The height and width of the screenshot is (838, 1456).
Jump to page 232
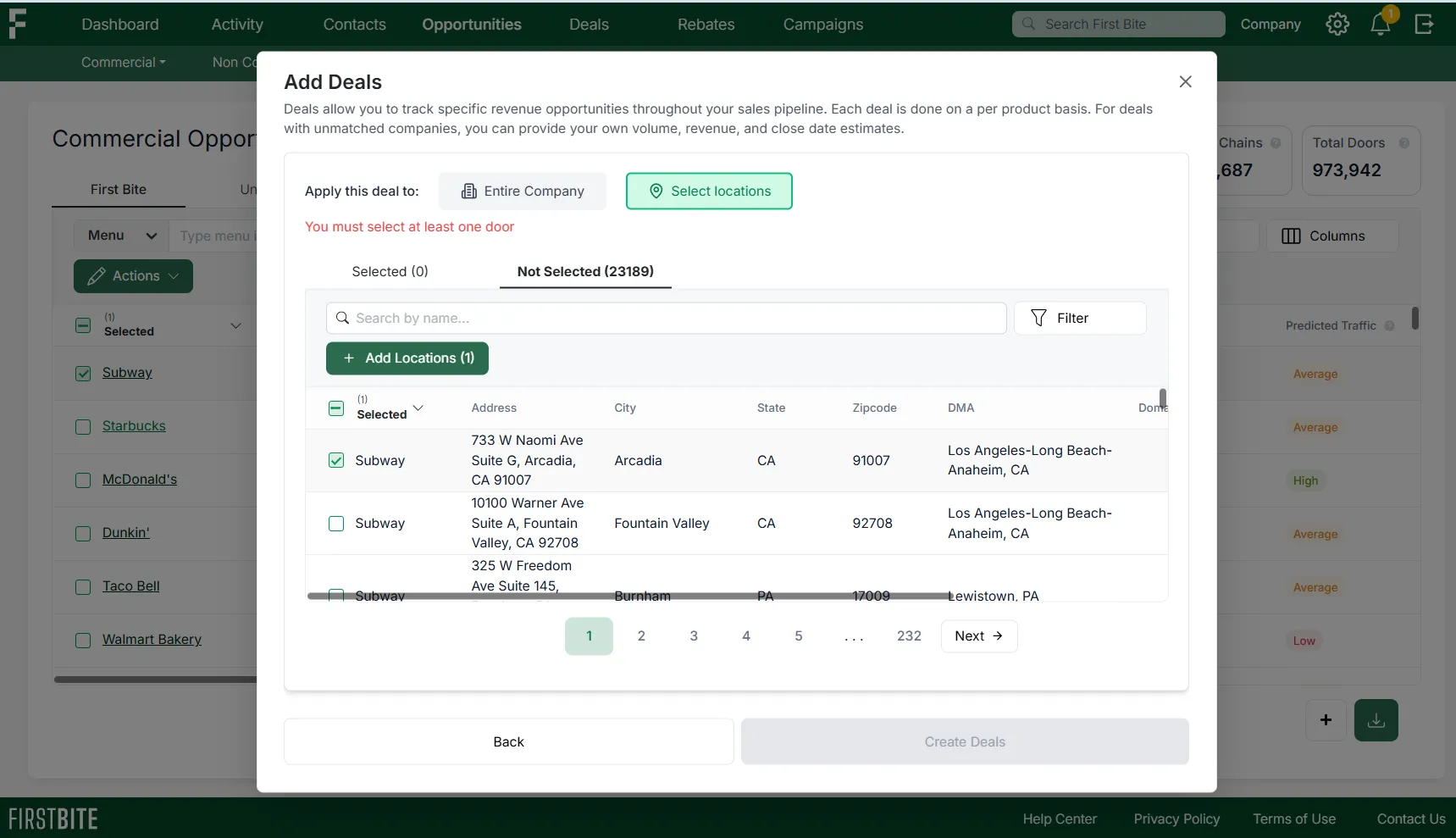tap(909, 636)
